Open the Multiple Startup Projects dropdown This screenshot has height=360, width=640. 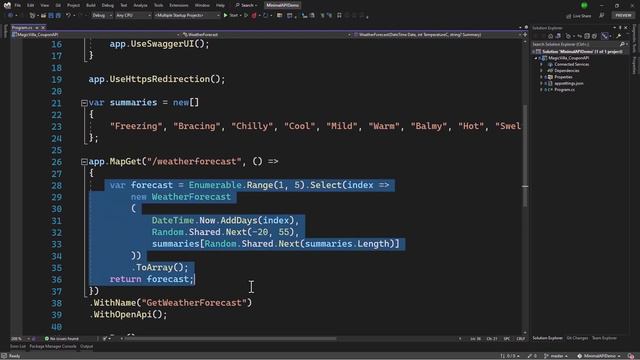(x=187, y=16)
